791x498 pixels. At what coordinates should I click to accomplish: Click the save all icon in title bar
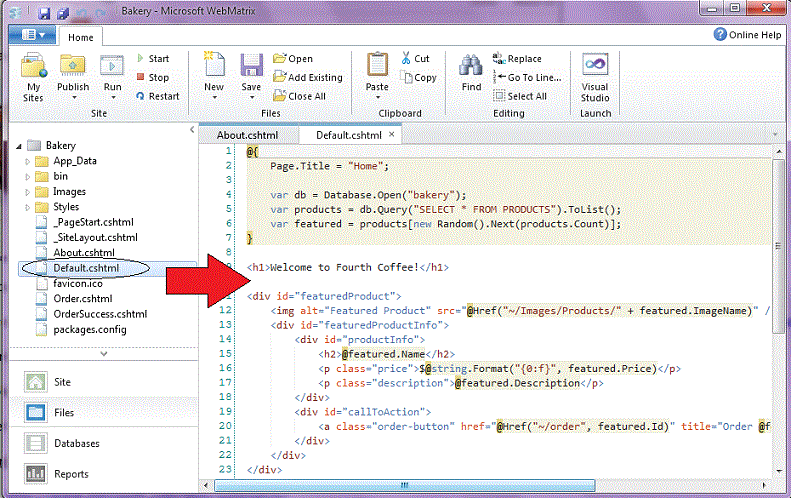click(x=63, y=12)
